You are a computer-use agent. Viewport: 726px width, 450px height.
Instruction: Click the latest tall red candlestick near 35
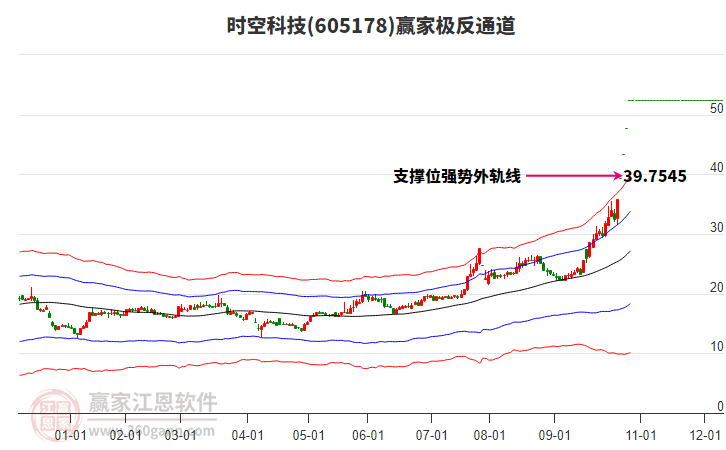tap(617, 211)
